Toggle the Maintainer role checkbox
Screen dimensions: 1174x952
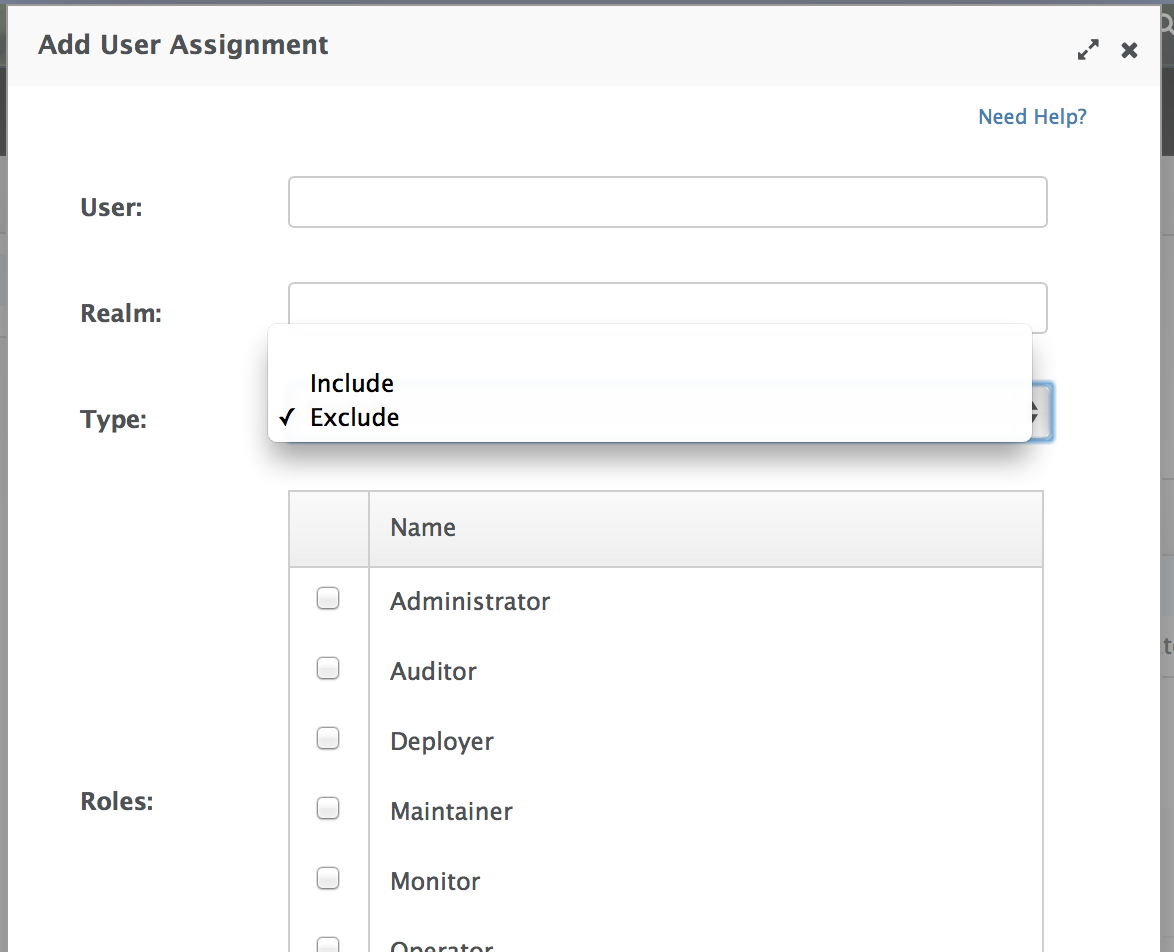pyautogui.click(x=328, y=808)
